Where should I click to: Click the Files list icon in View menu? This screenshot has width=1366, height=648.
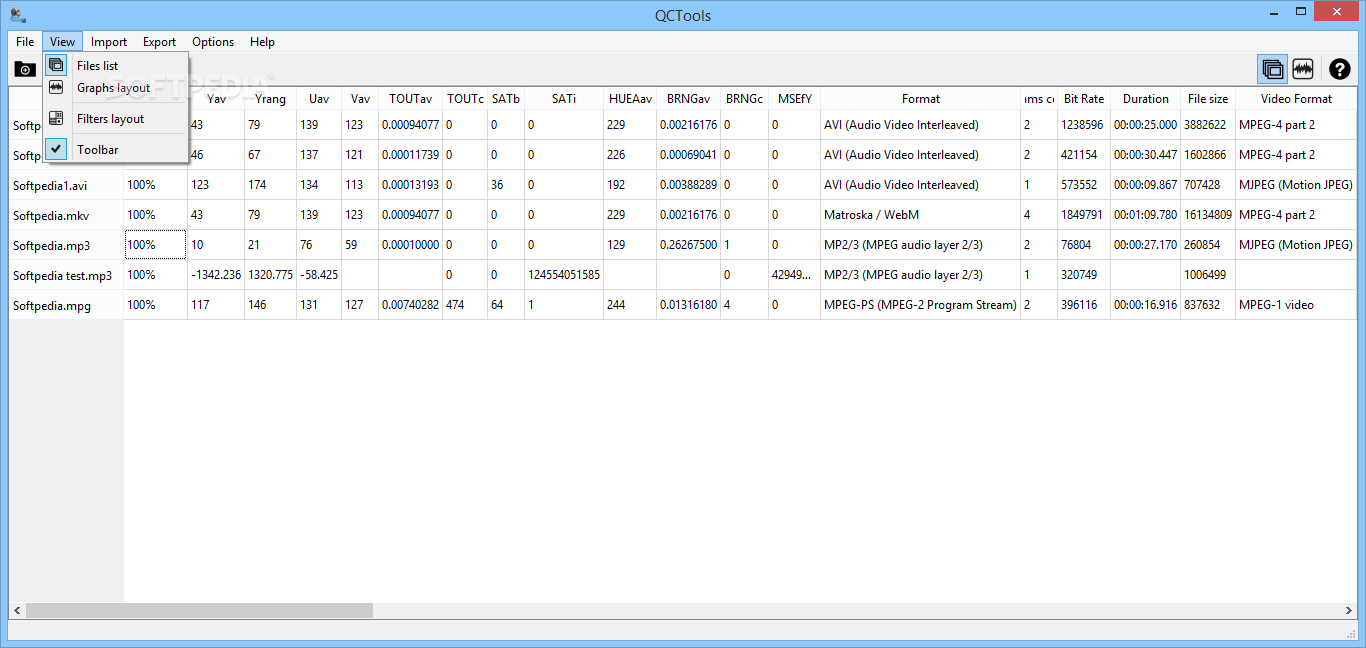(56, 66)
